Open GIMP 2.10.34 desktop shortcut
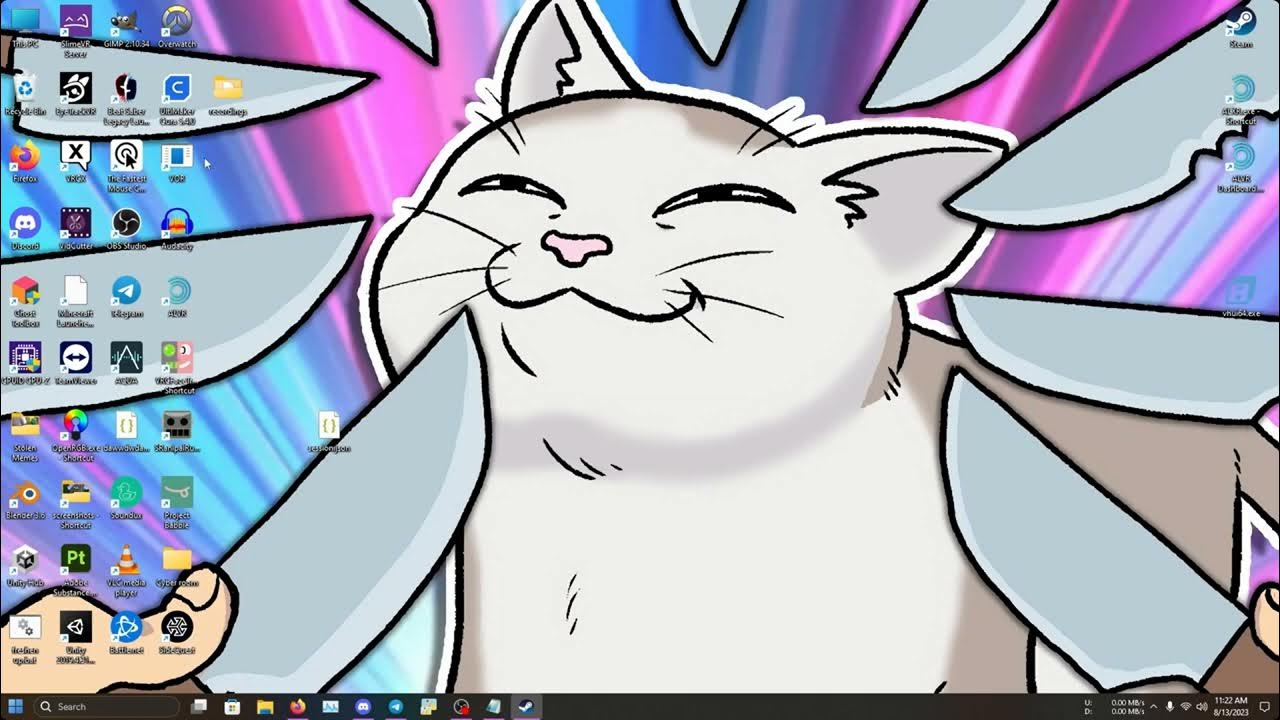The height and width of the screenshot is (720, 1280). 126,25
